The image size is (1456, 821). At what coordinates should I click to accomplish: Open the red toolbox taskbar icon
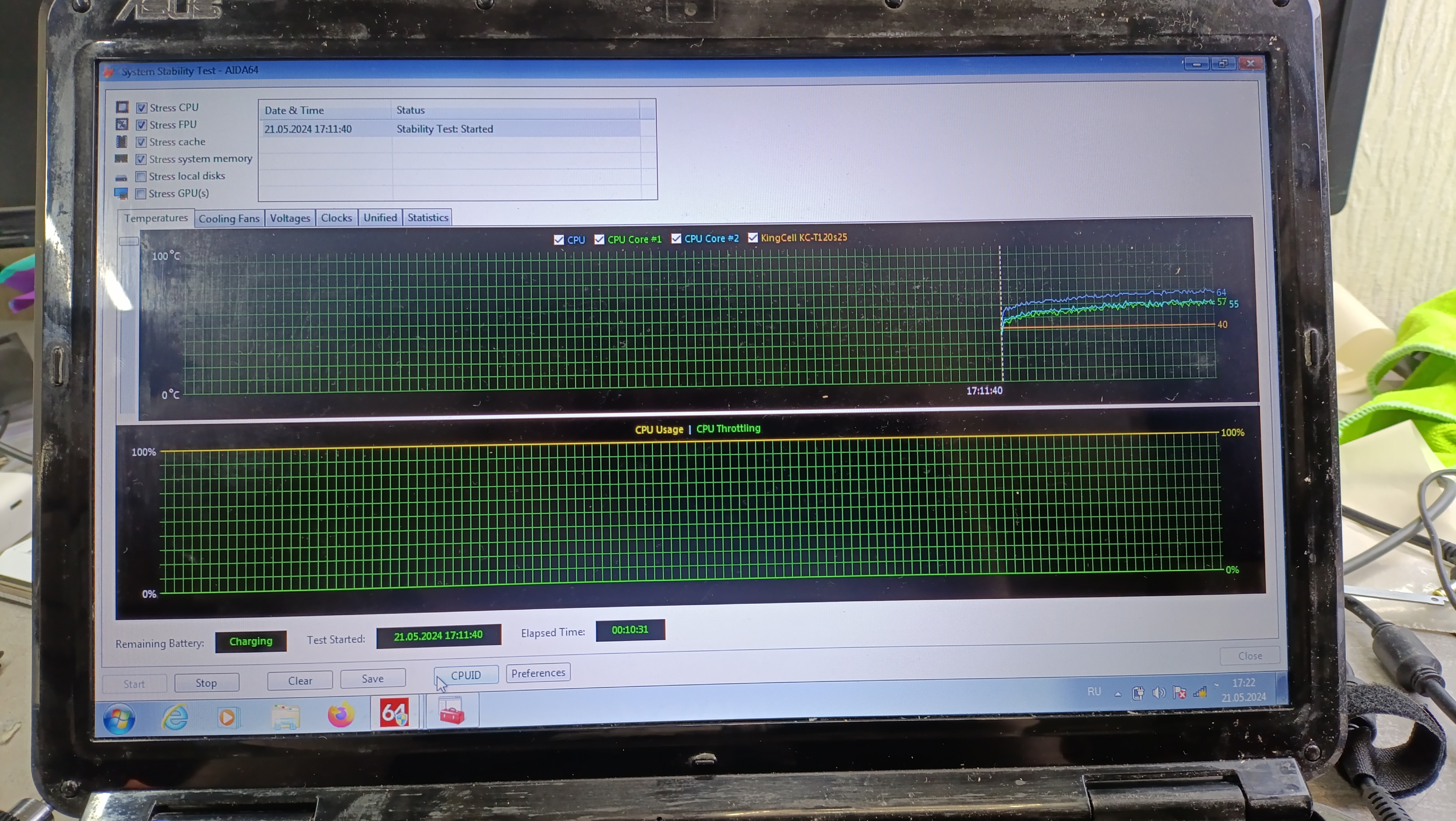pos(452,711)
